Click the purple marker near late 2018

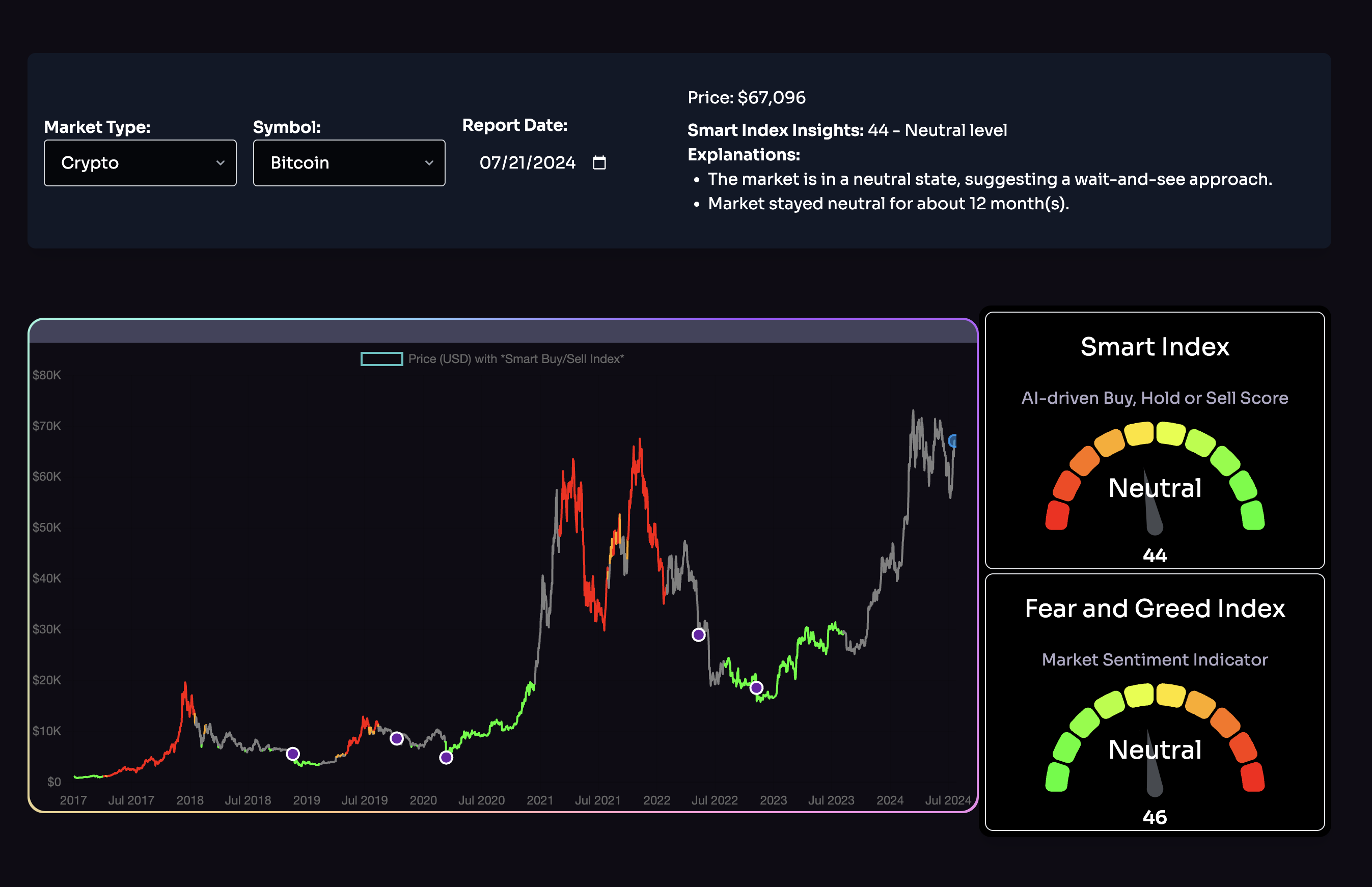tap(293, 754)
